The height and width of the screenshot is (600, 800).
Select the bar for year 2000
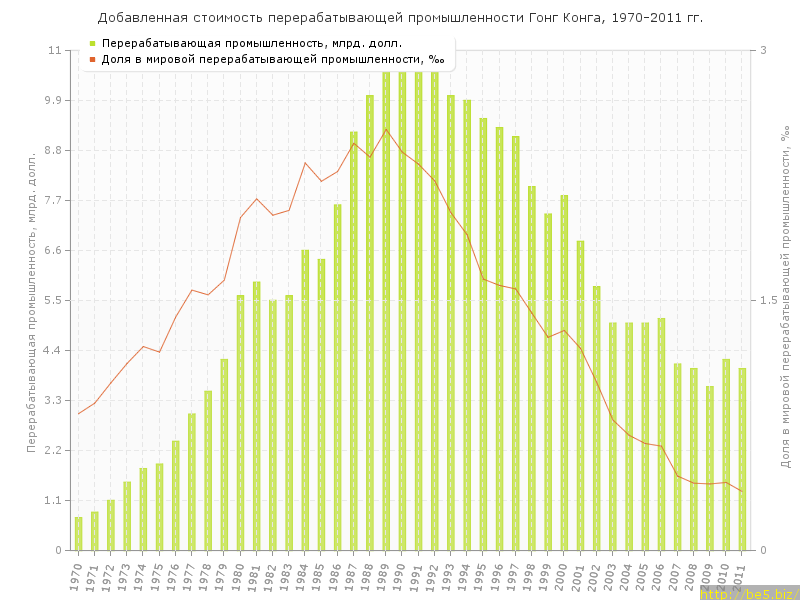click(564, 372)
